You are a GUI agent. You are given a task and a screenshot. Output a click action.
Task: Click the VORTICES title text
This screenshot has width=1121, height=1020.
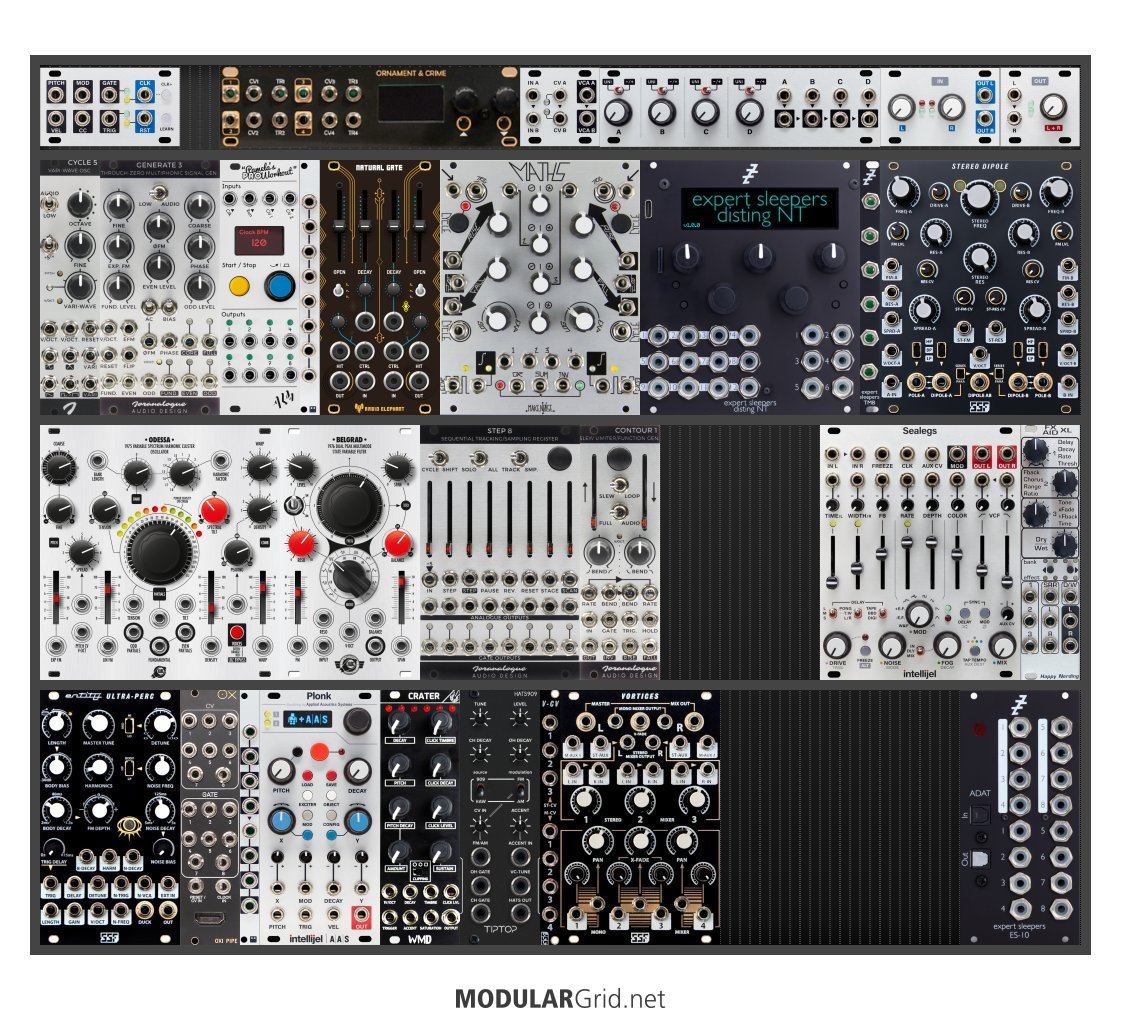coord(640,696)
